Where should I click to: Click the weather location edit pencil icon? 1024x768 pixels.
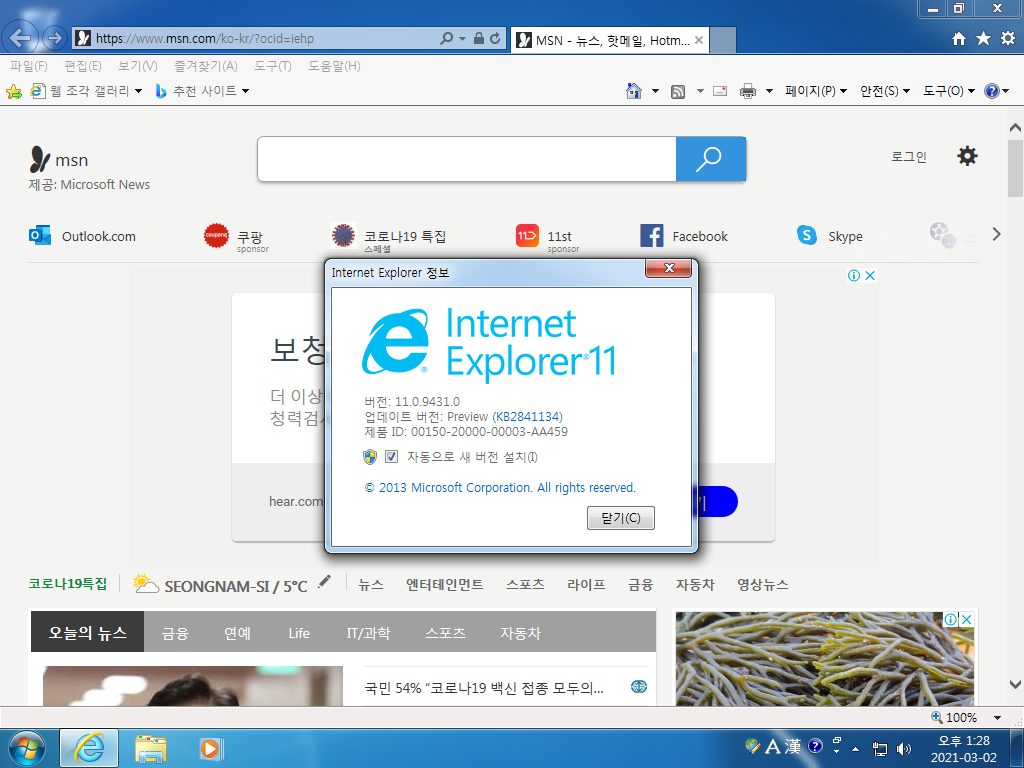pos(324,581)
